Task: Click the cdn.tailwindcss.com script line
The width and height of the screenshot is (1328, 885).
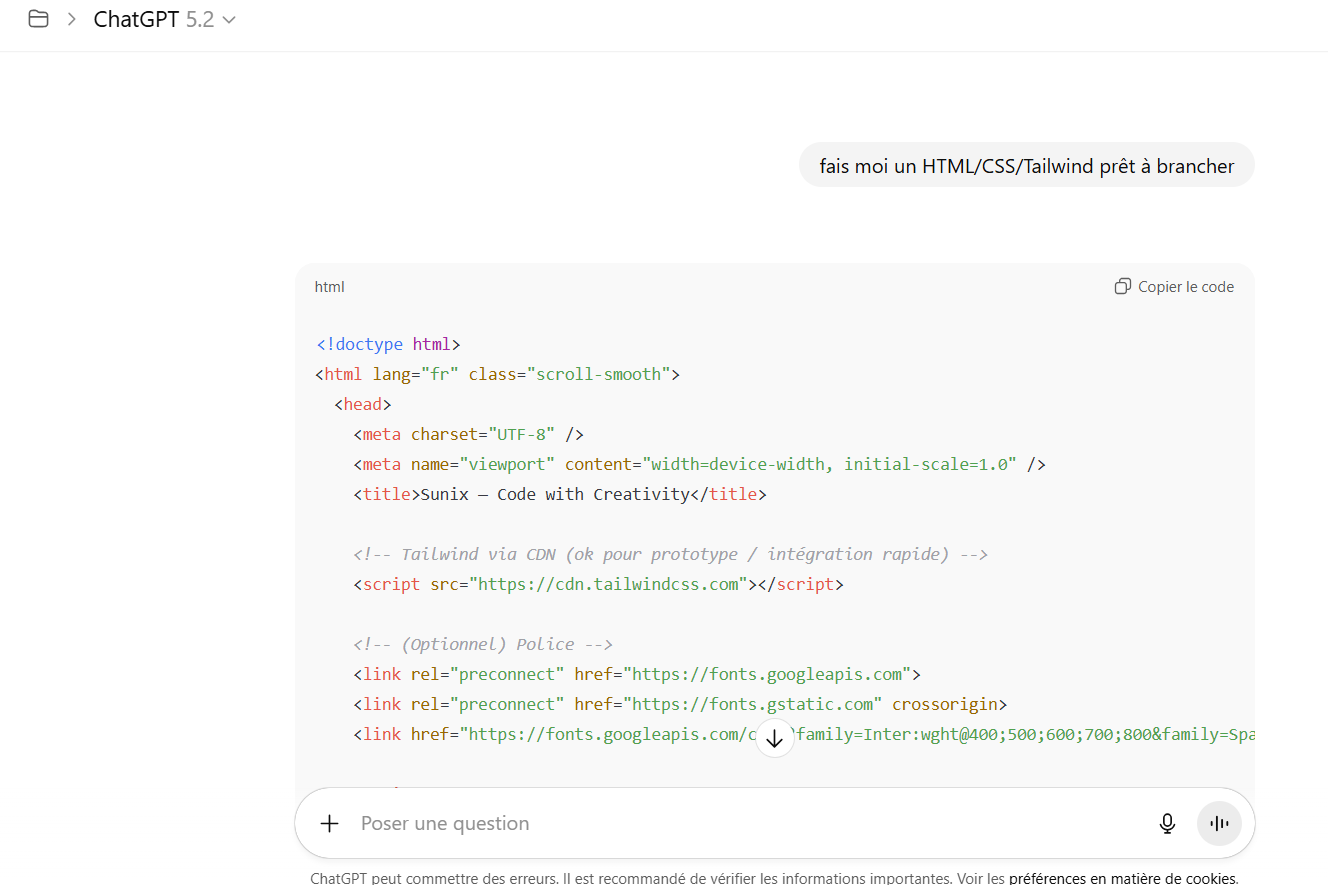Action: click(598, 584)
